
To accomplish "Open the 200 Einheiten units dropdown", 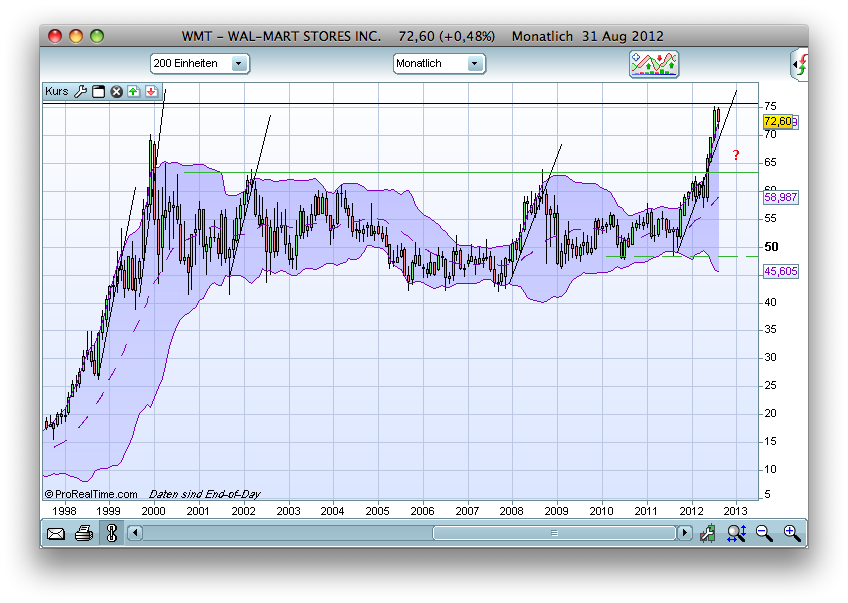I will tap(200, 63).
